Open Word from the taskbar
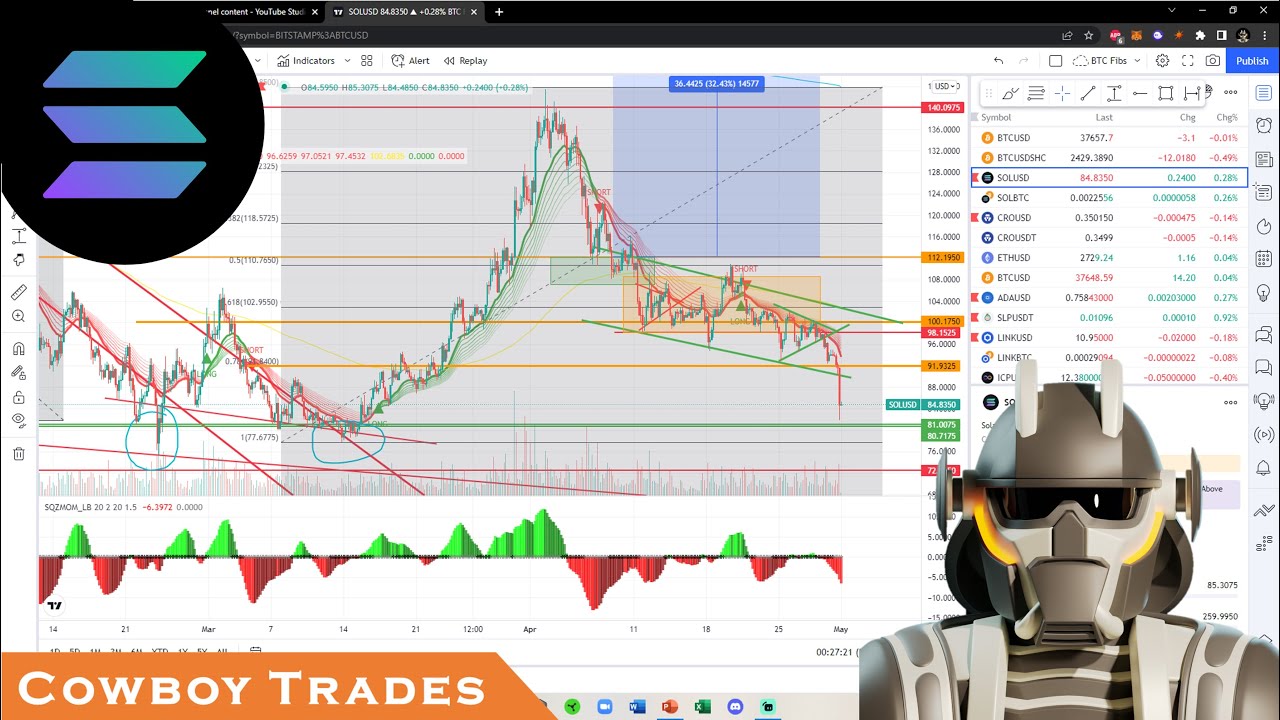The width and height of the screenshot is (1280, 720). coord(637,707)
